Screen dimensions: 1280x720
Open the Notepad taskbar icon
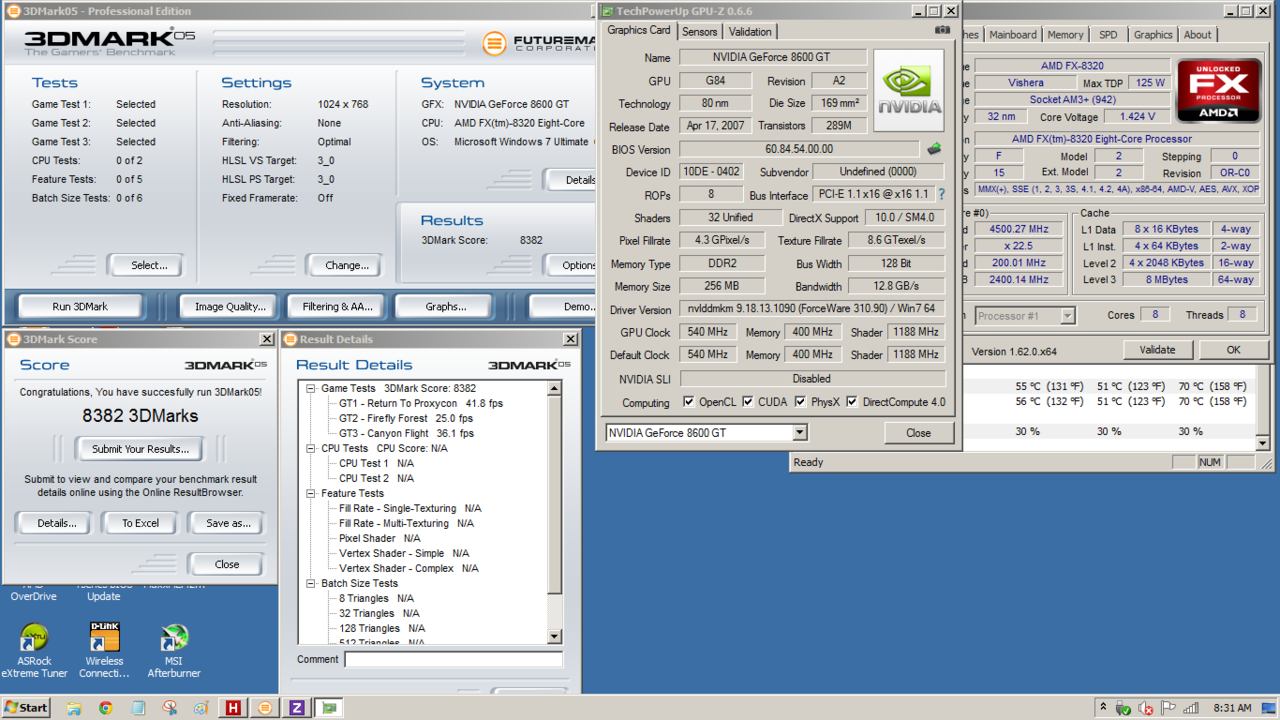(137, 708)
